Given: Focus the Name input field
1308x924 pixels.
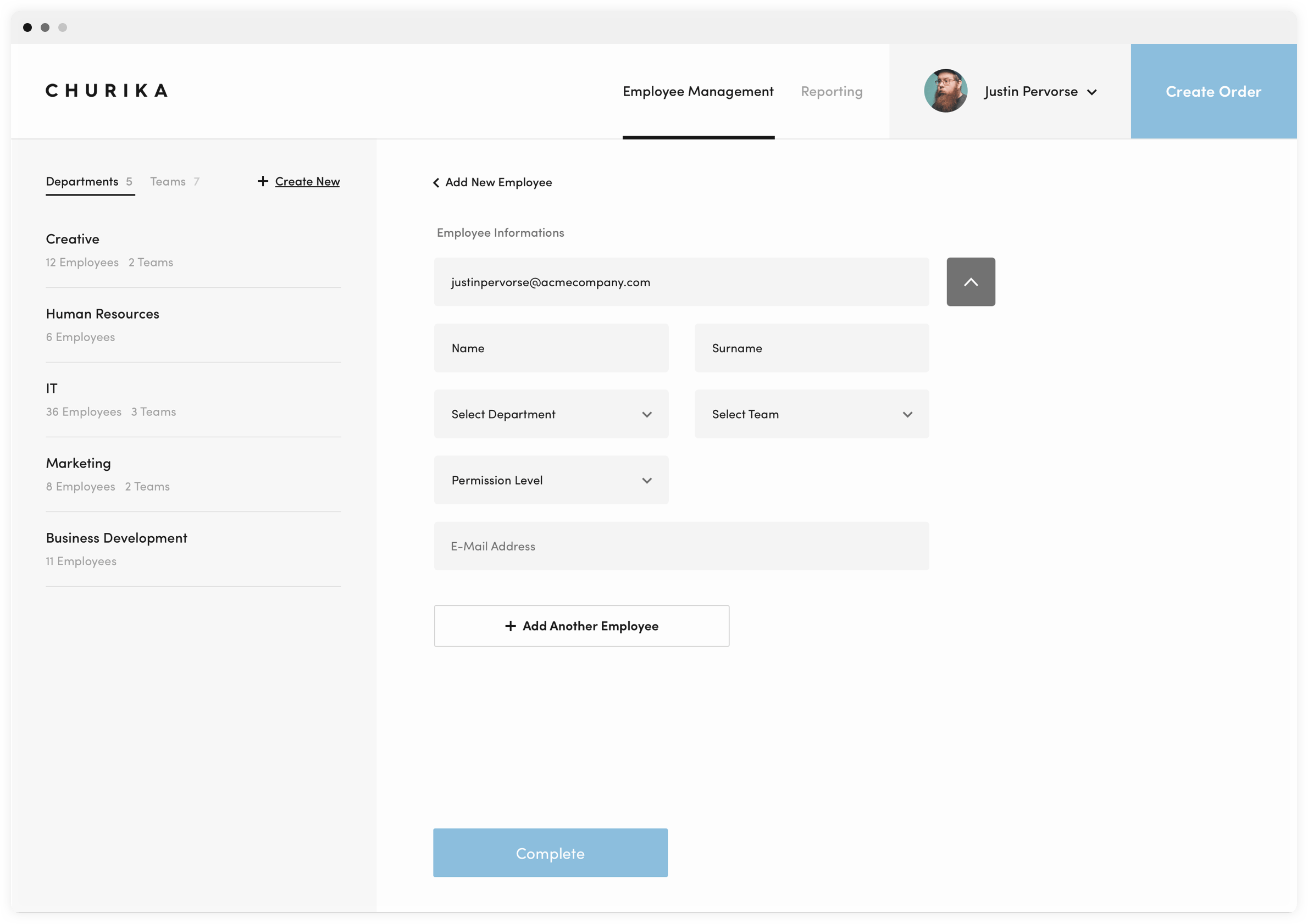Looking at the screenshot, I should tap(551, 348).
